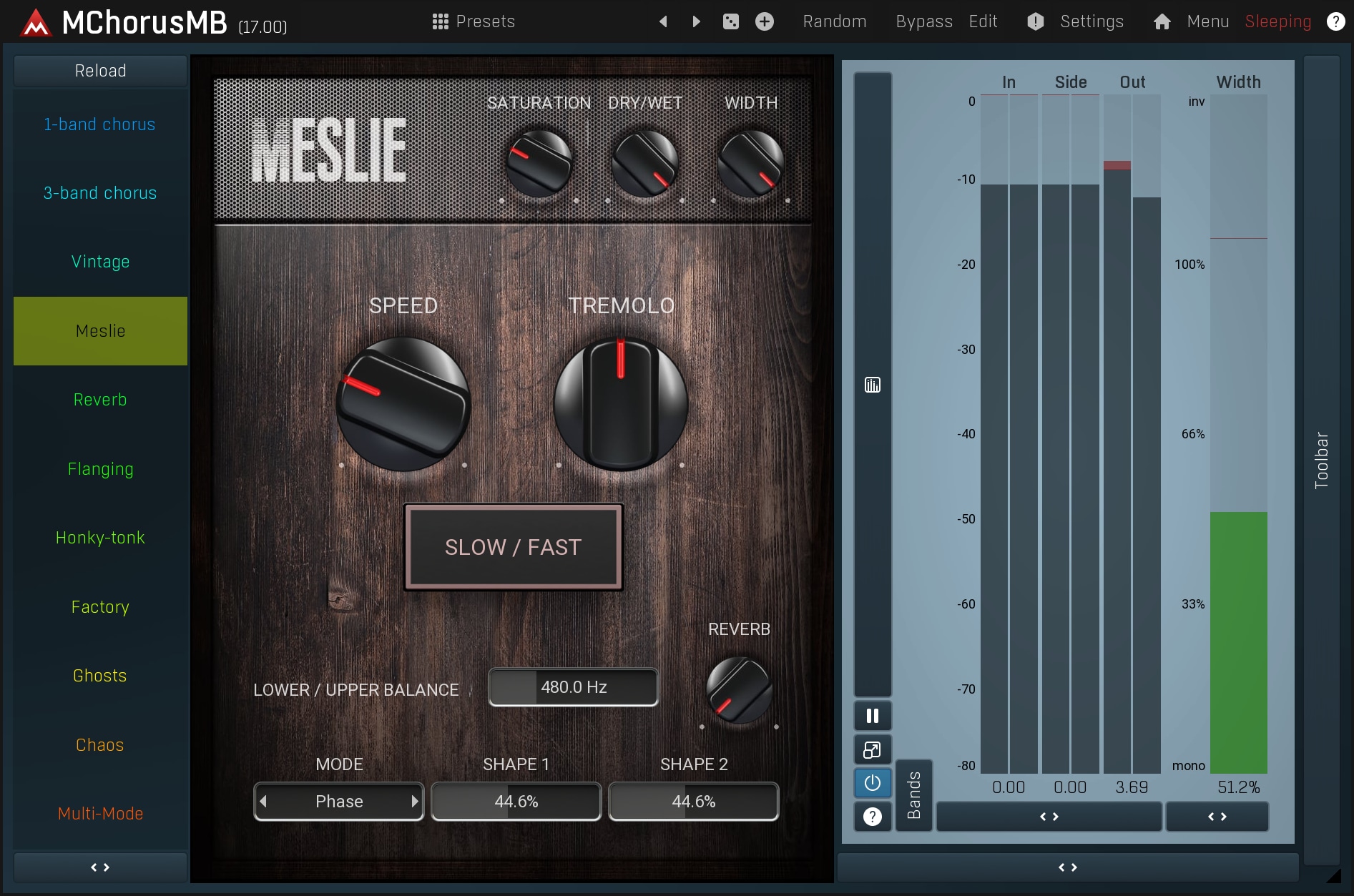Collapse the left preset list panel
Screen dimensions: 1354x896
(100, 867)
